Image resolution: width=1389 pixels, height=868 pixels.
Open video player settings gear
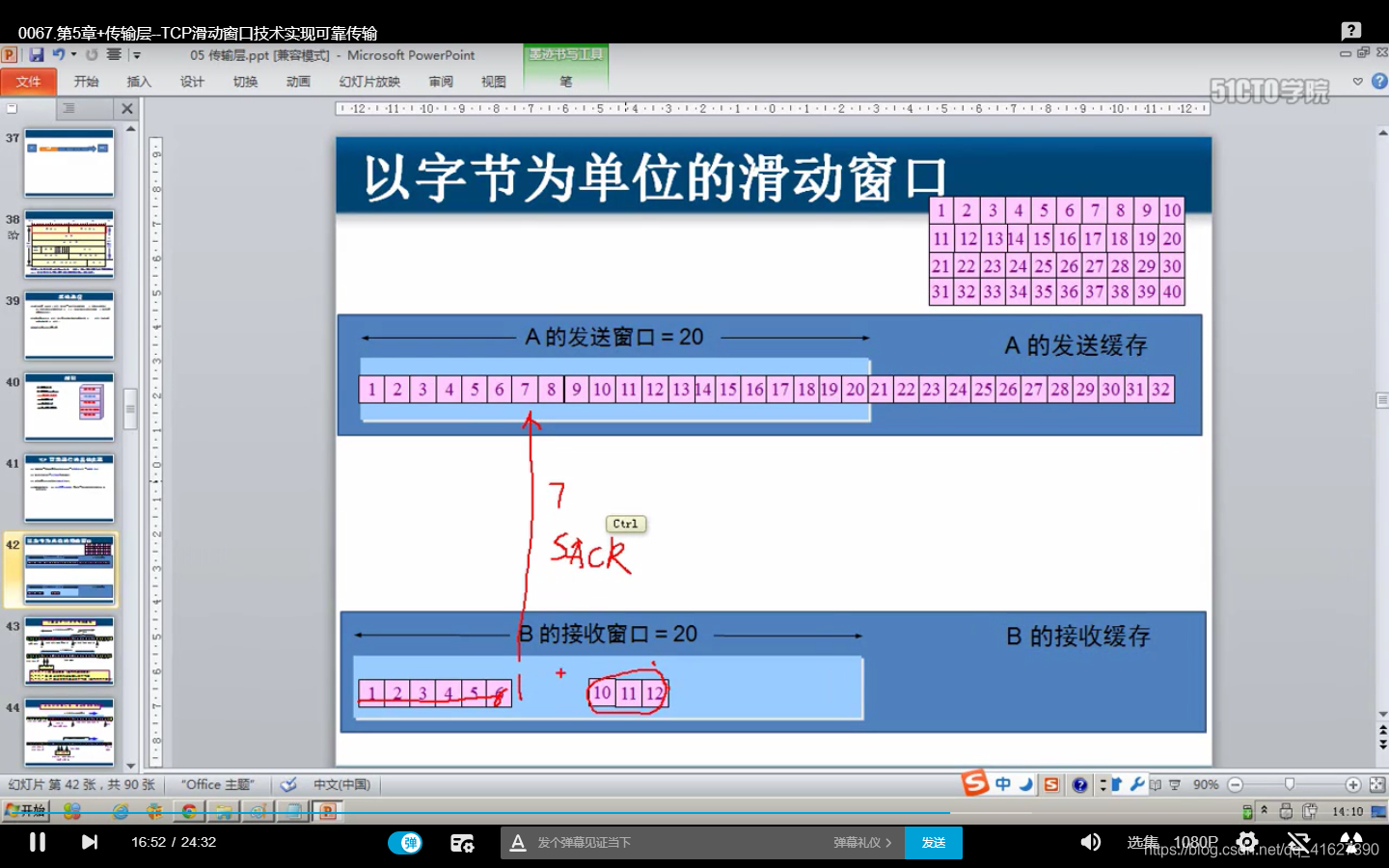[1247, 842]
